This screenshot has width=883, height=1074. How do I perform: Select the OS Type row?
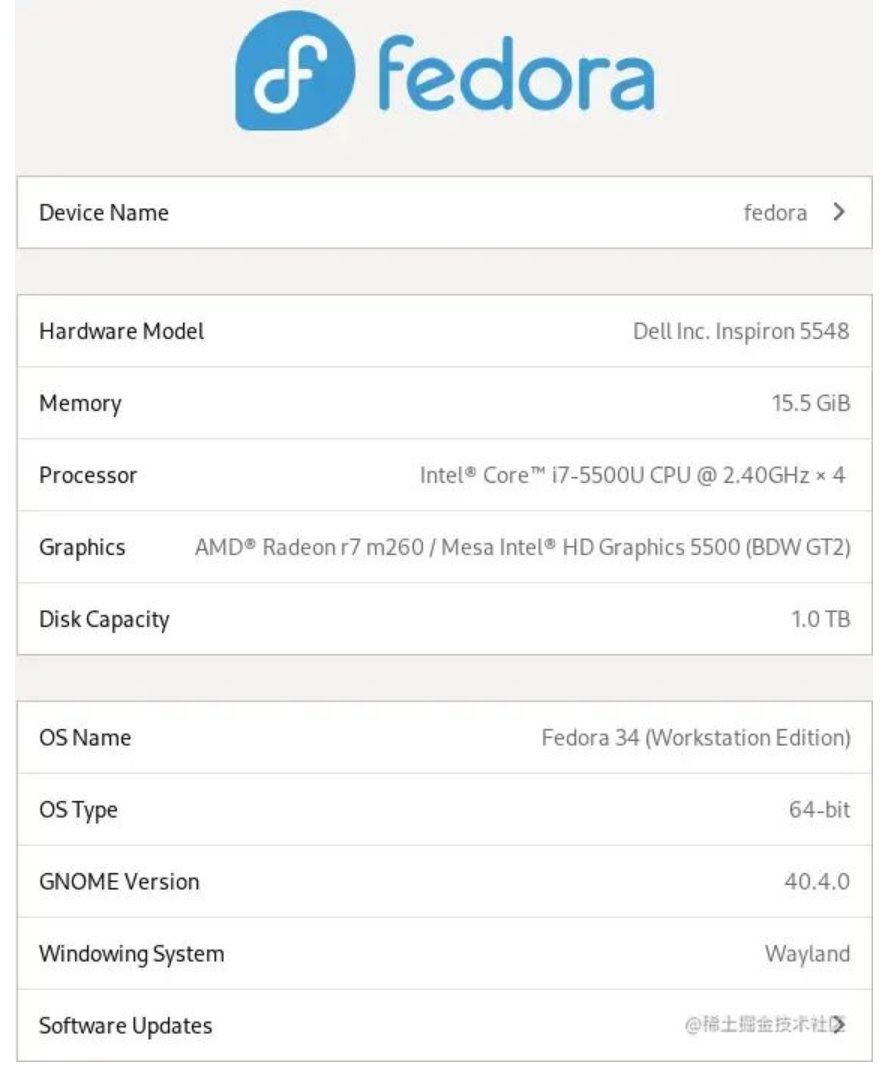445,810
